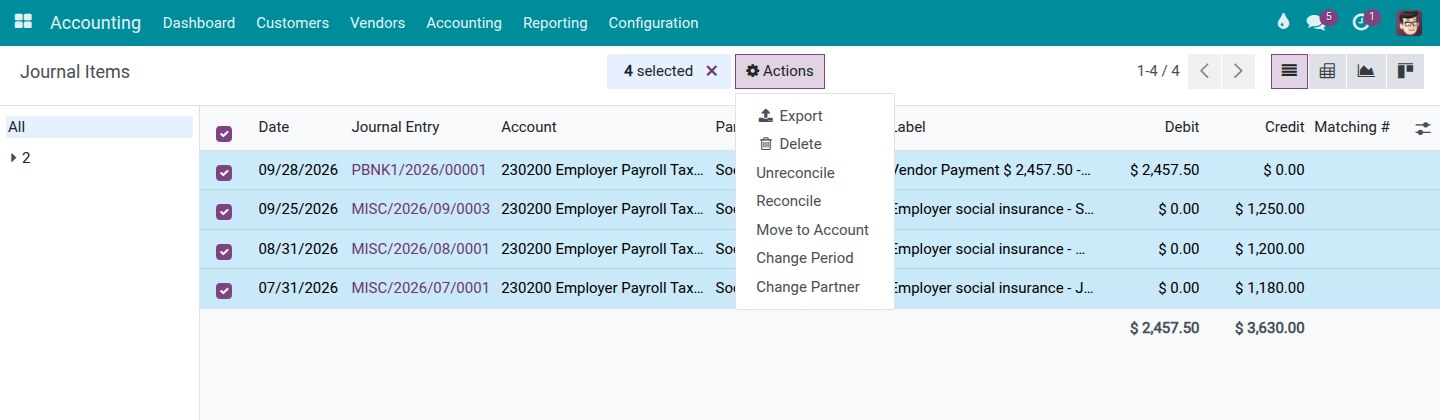Image resolution: width=1440 pixels, height=420 pixels.
Task: Choose Move to Account action
Action: pyautogui.click(x=814, y=230)
